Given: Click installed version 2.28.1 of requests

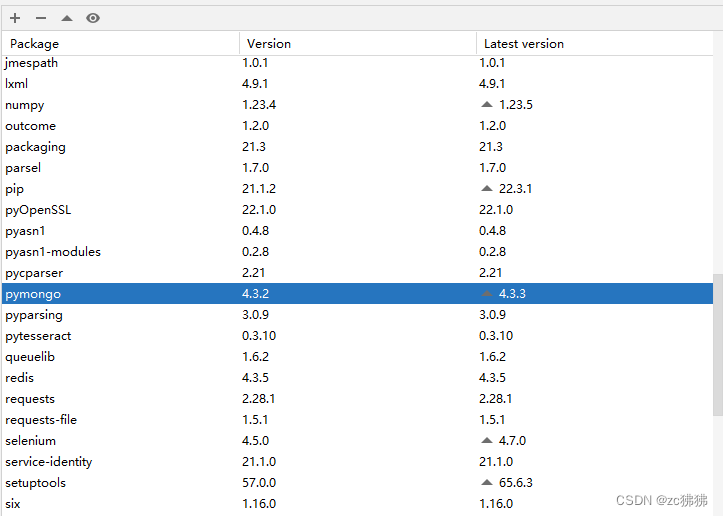Looking at the screenshot, I should tap(259, 399).
